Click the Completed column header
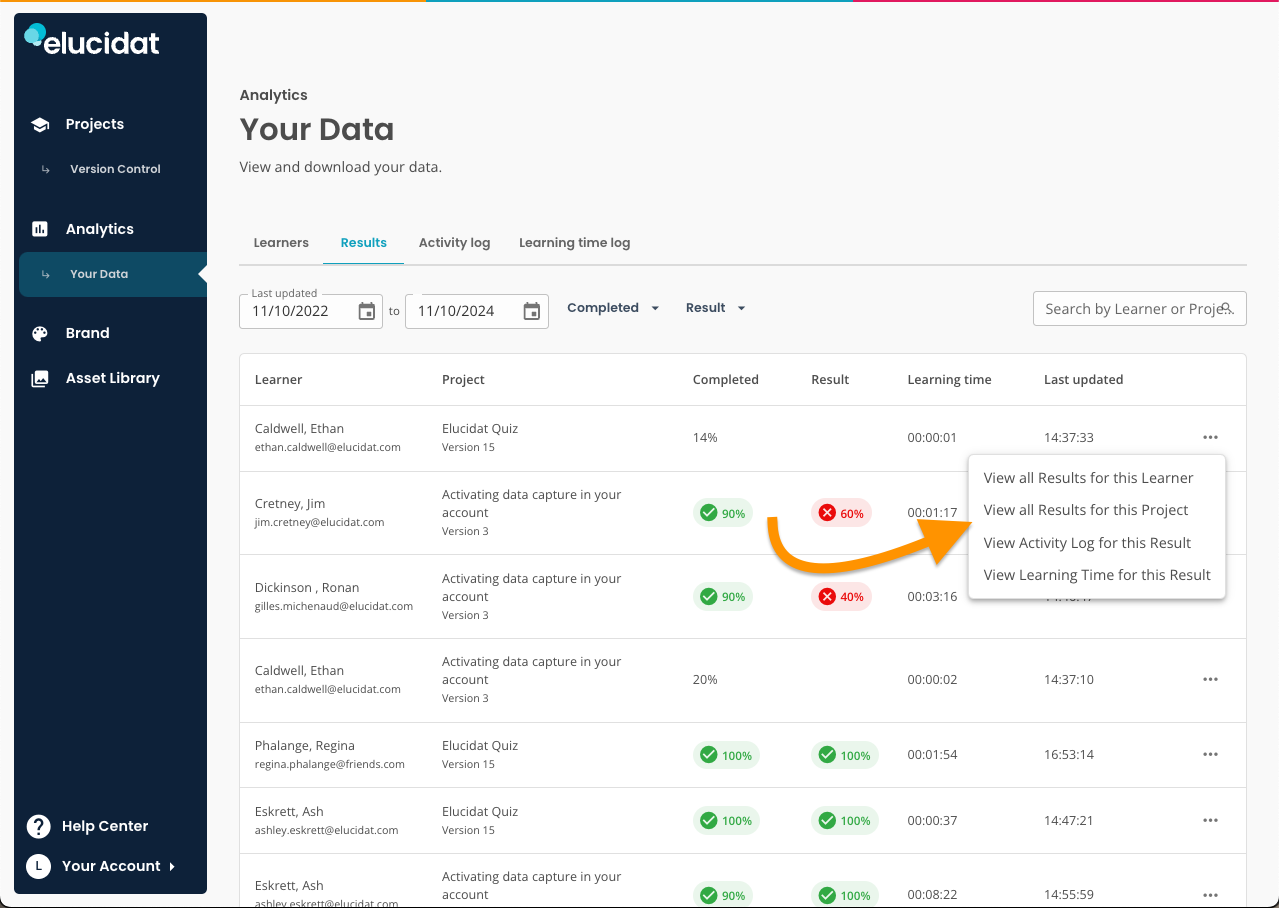This screenshot has height=908, width=1279. pos(725,380)
